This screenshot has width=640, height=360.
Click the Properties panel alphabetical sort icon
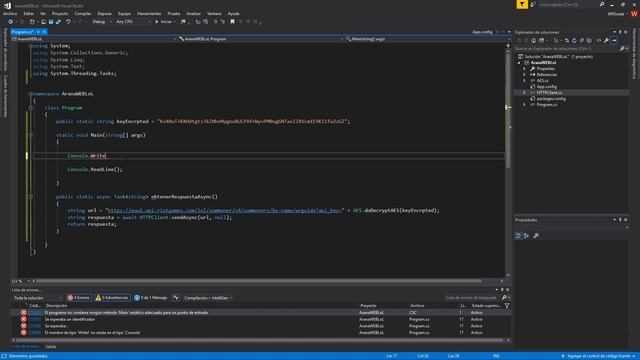(x=527, y=236)
